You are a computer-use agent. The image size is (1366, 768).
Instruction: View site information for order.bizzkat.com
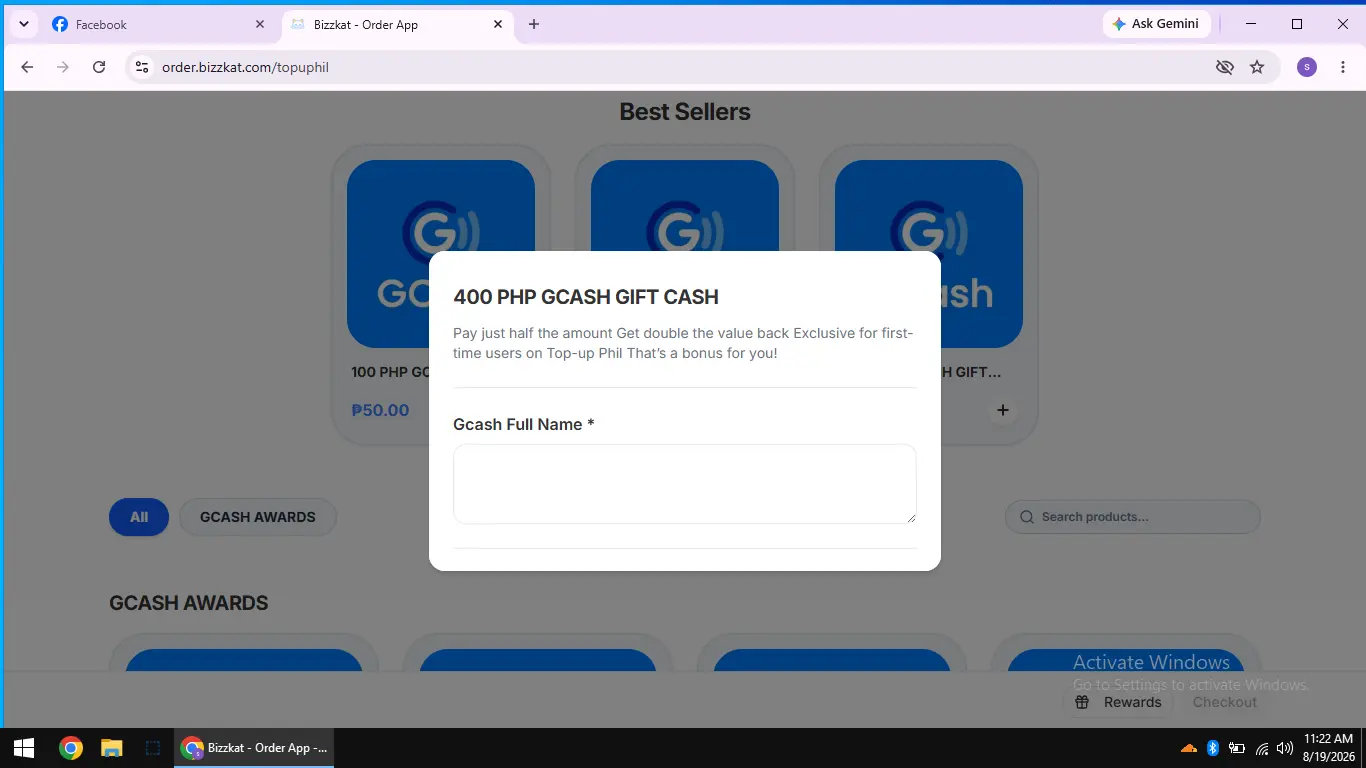coord(142,67)
